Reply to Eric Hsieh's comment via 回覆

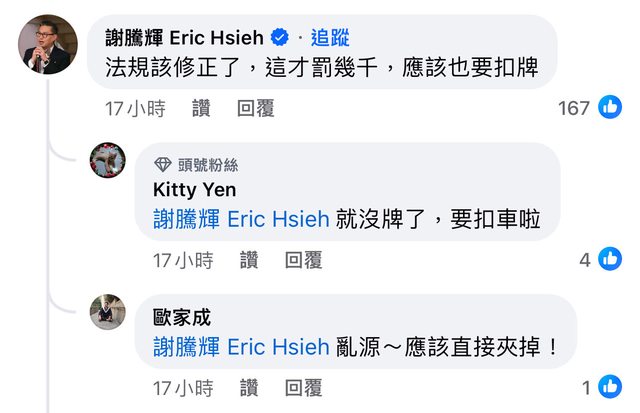click(256, 109)
